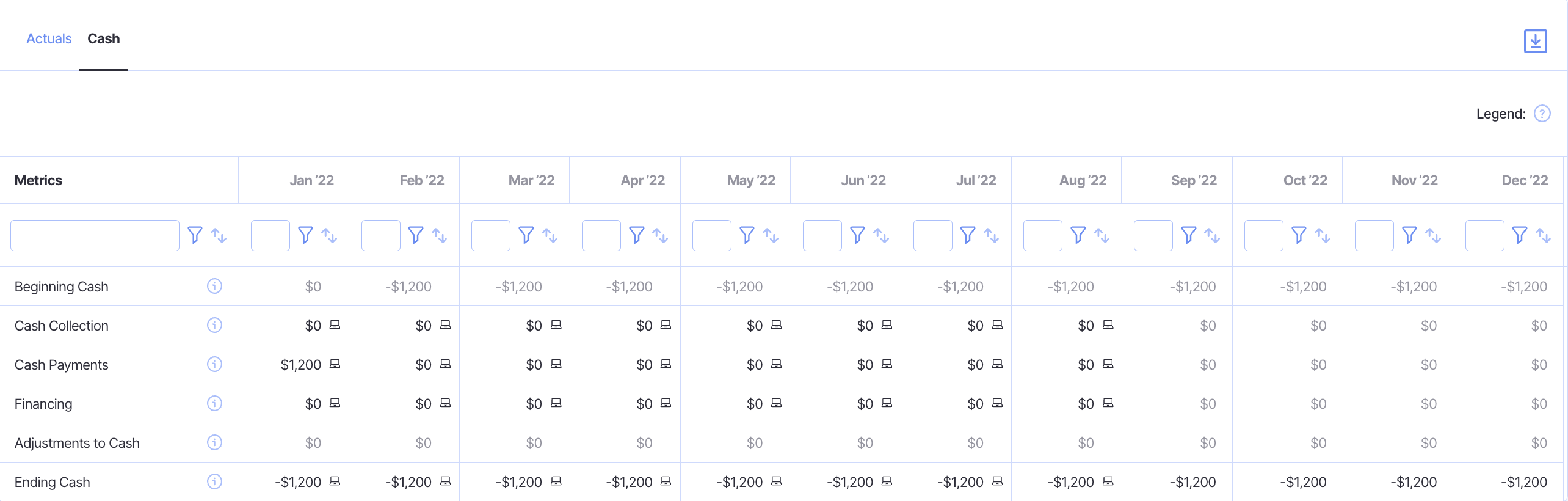Click the Feb '22 filter input box
The width and height of the screenshot is (1568, 501).
tap(380, 235)
